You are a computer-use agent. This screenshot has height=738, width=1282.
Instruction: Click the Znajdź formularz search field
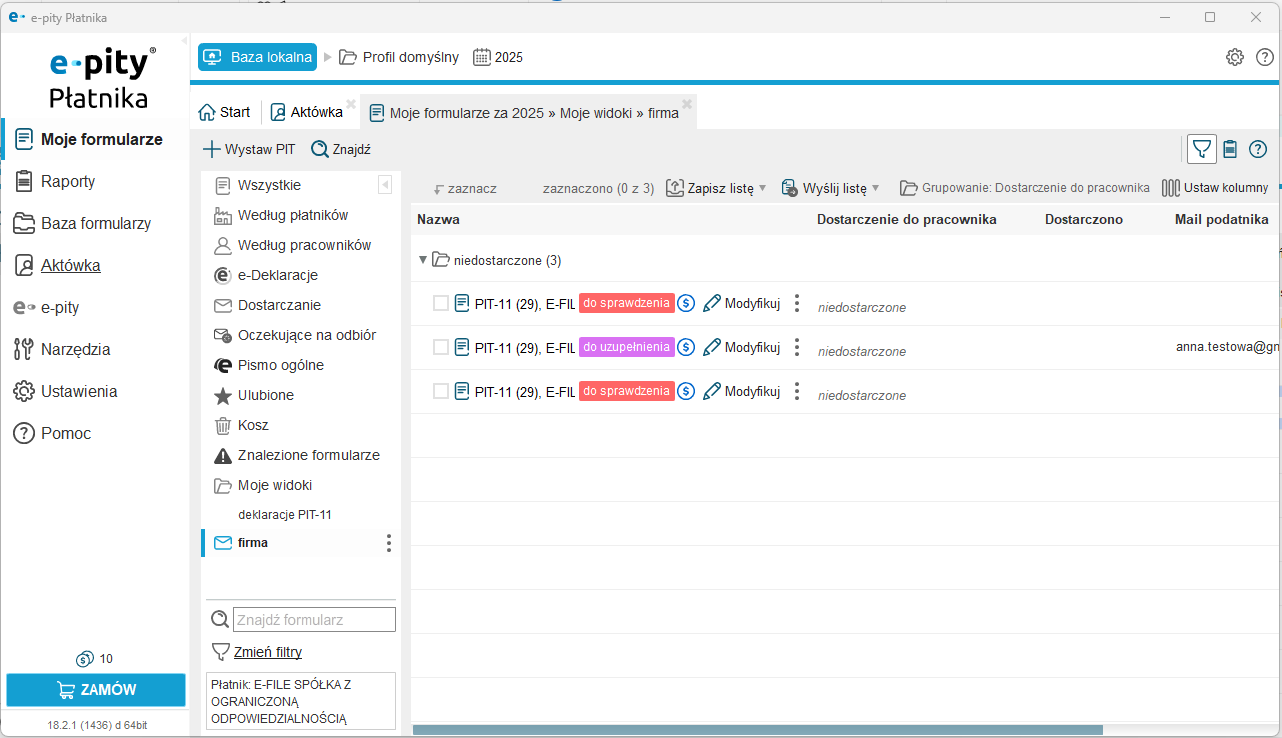[x=314, y=620]
